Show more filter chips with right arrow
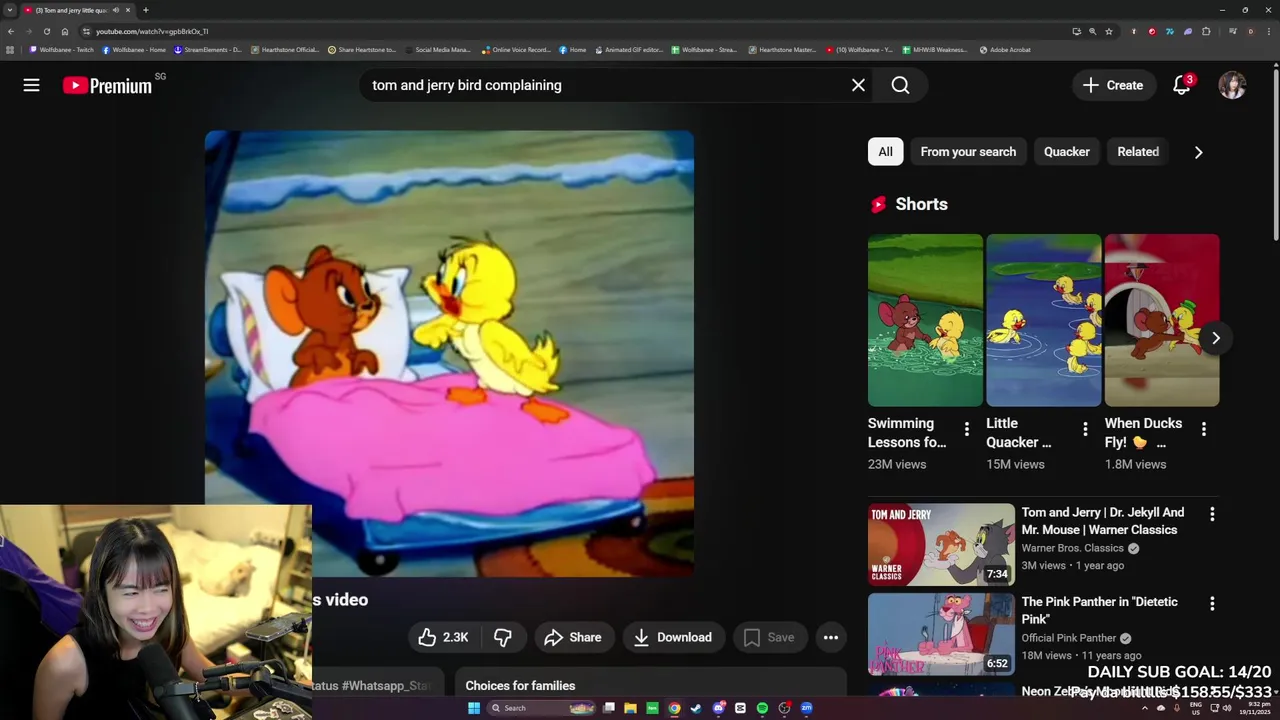 point(1198,152)
